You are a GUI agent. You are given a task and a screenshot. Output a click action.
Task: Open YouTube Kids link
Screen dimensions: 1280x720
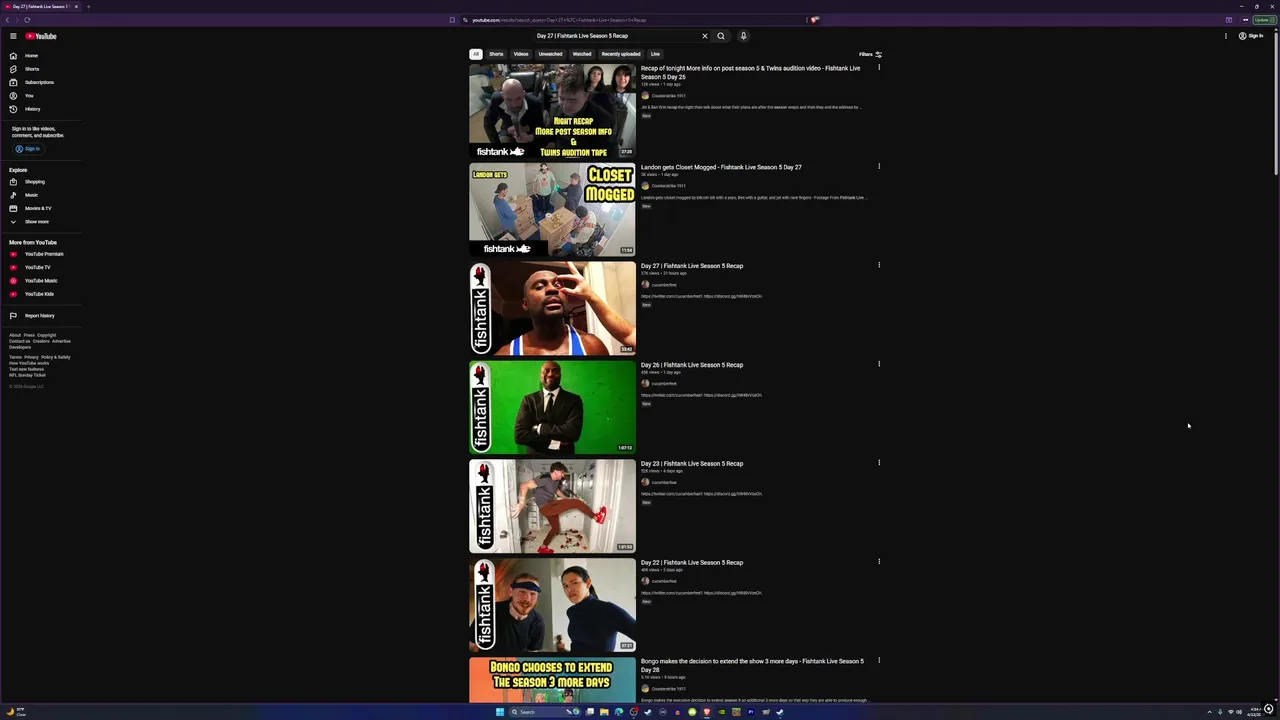click(x=39, y=294)
